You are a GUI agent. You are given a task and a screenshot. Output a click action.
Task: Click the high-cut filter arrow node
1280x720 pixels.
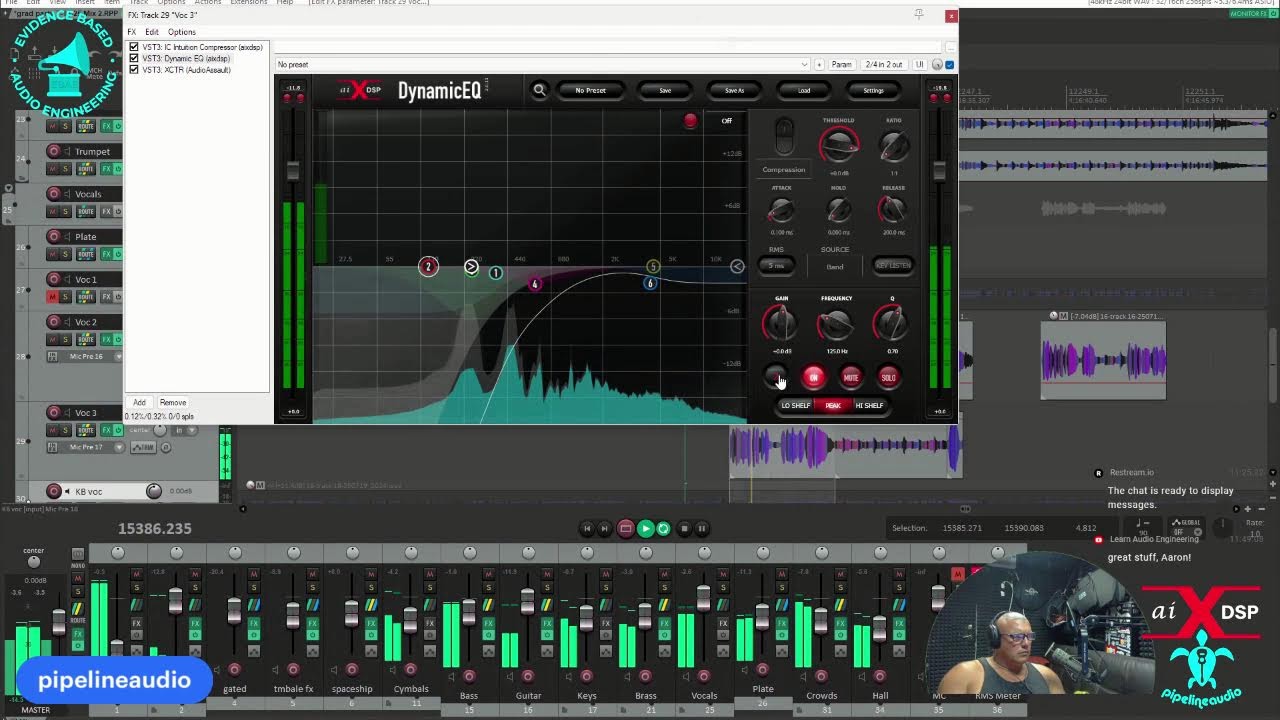737,266
